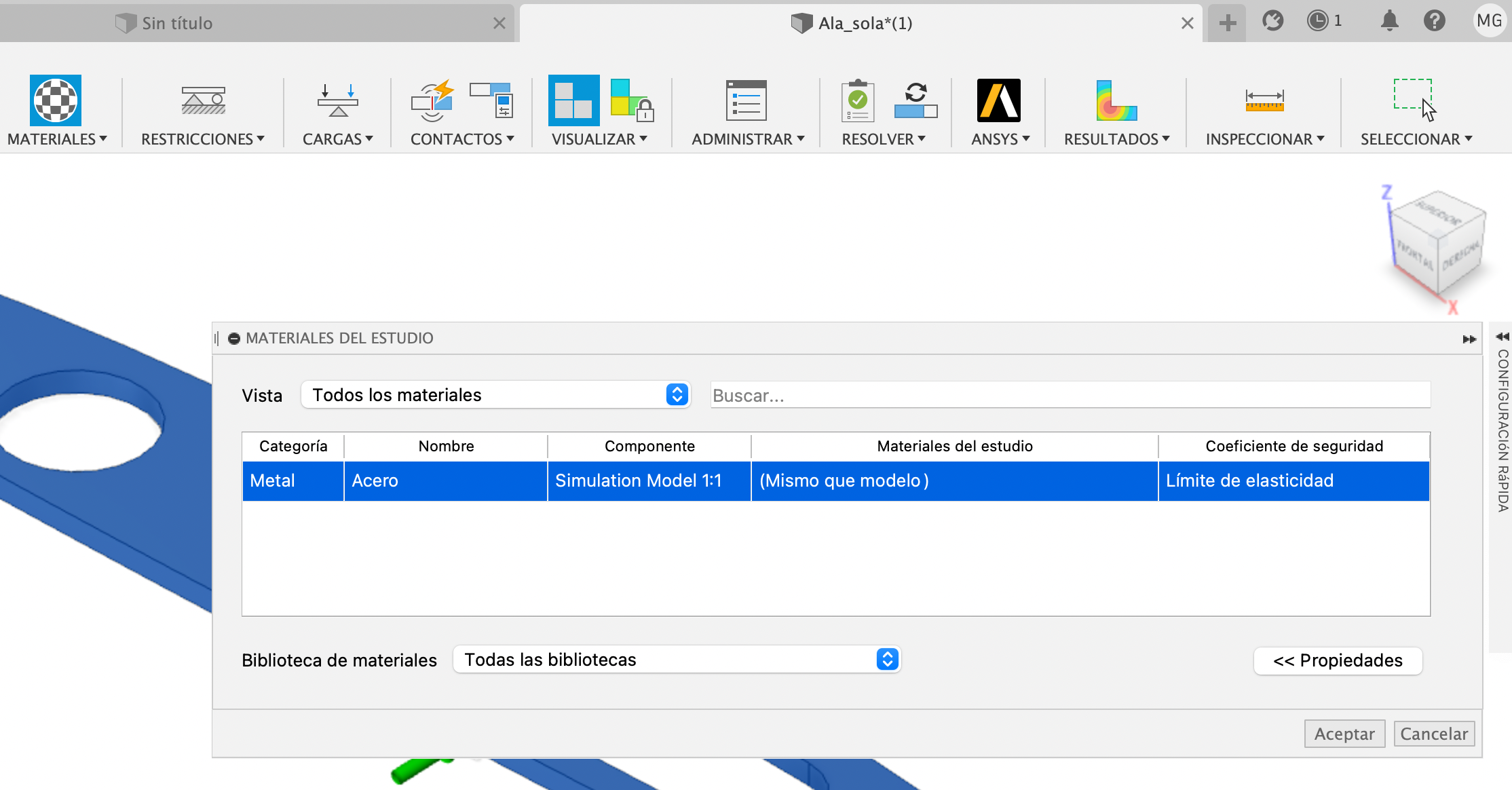Expand the Configuración rápida side panel arrows
Viewport: 1512px width, 790px height.
pos(1502,337)
